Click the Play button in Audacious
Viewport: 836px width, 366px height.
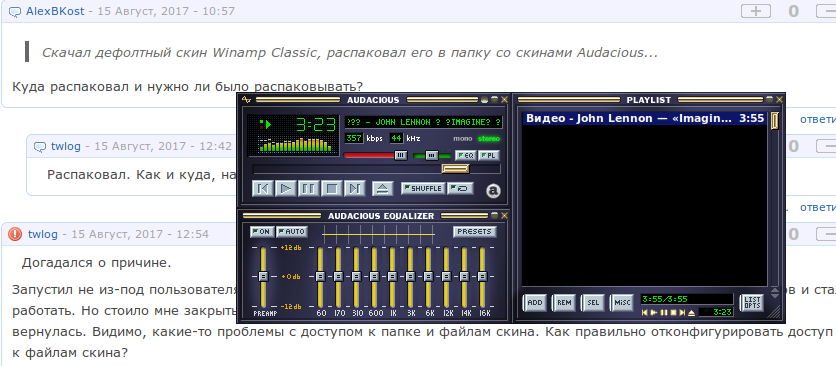click(286, 188)
